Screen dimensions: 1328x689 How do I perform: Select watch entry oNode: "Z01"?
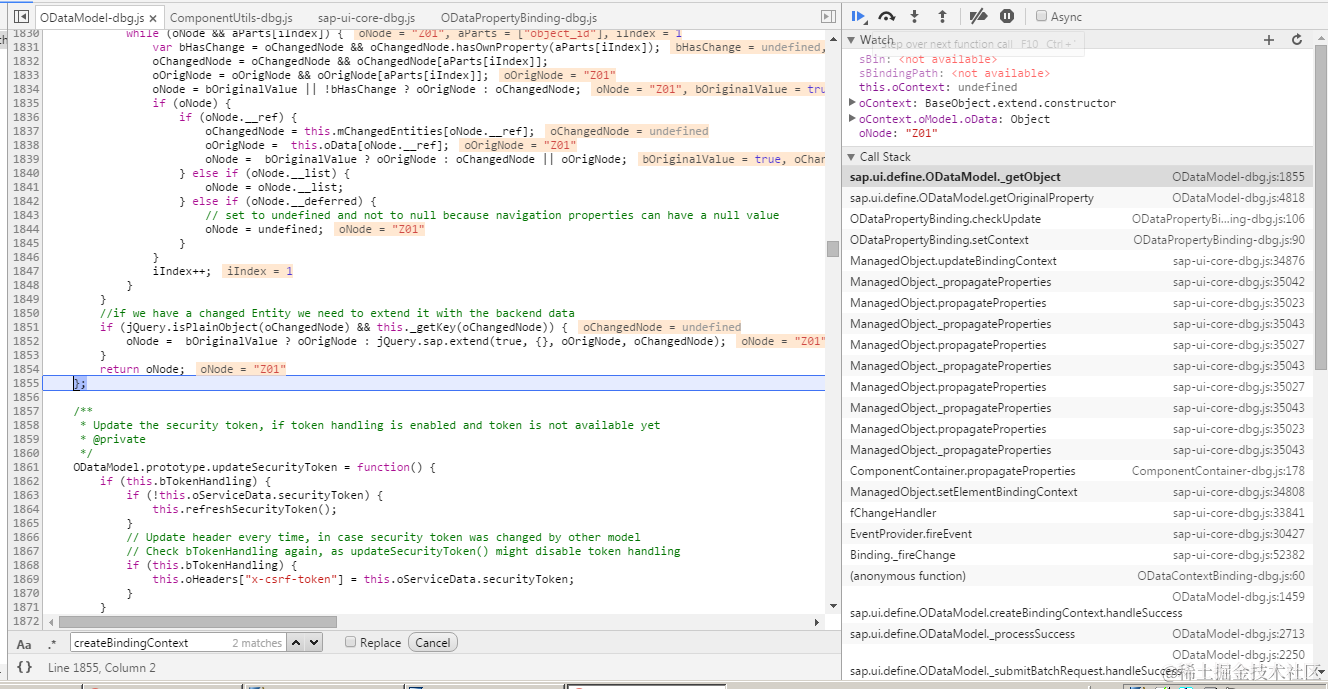pyautogui.click(x=898, y=133)
